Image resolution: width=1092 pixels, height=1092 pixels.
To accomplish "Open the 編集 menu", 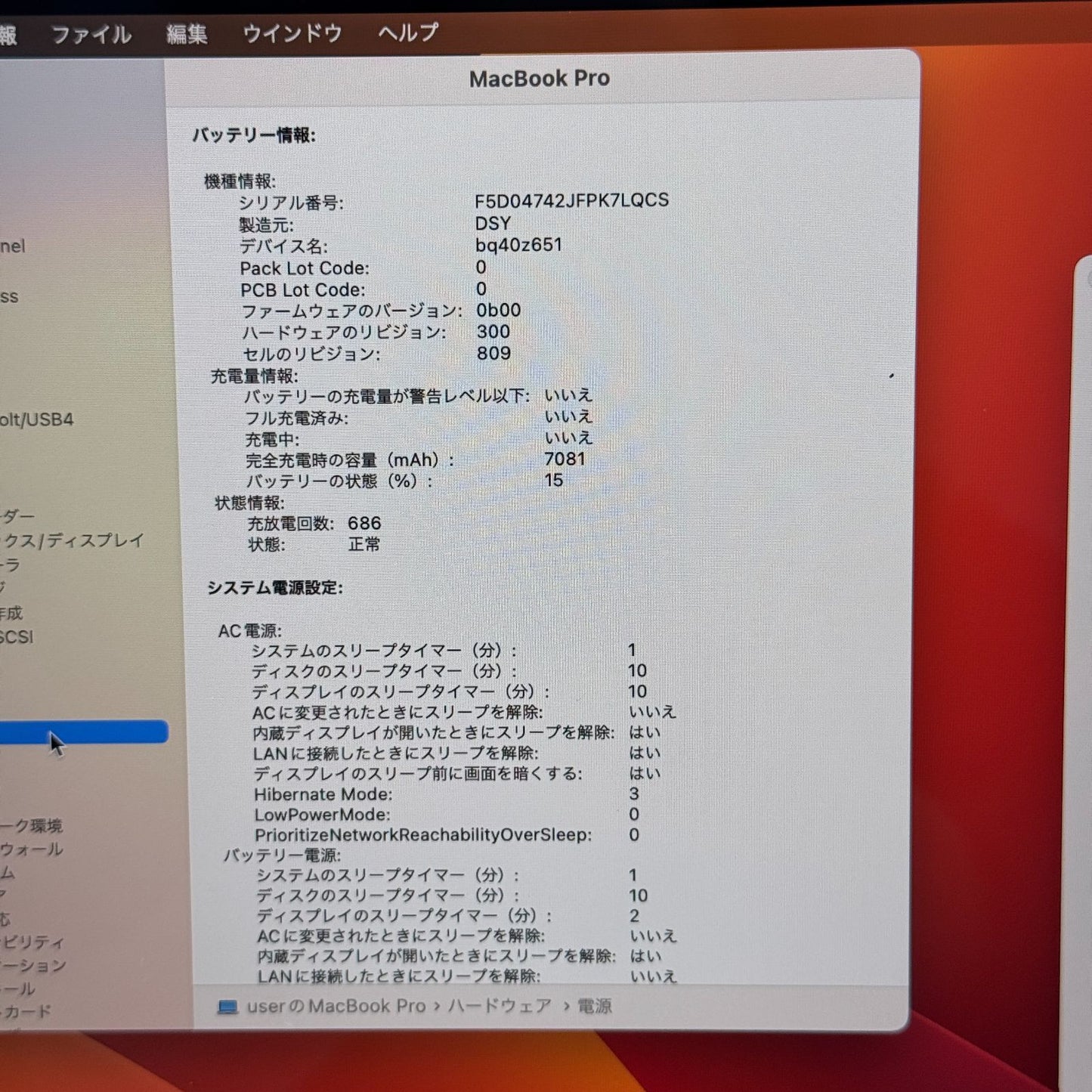I will point(187,34).
